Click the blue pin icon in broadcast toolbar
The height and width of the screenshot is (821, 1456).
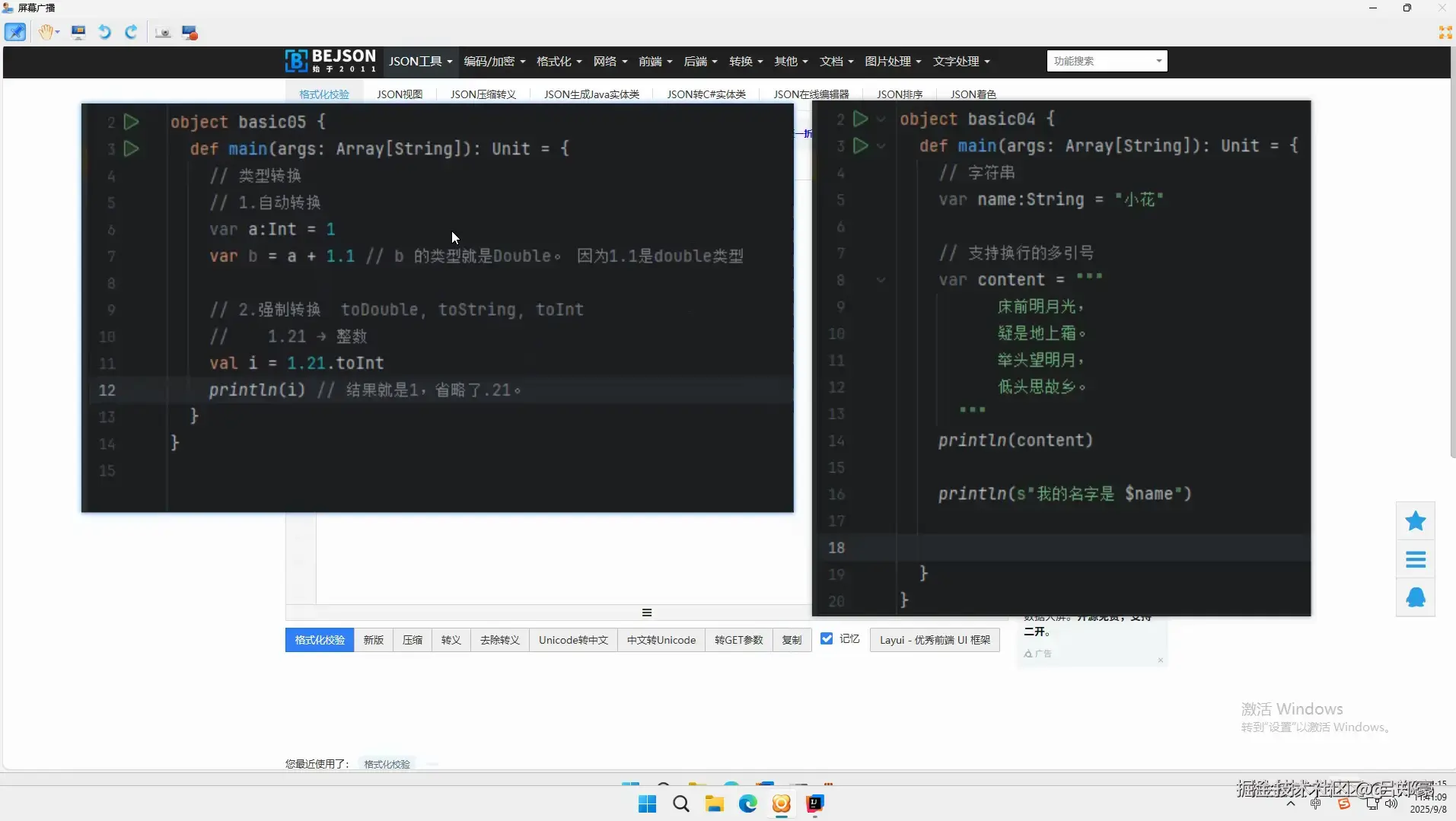coord(15,32)
